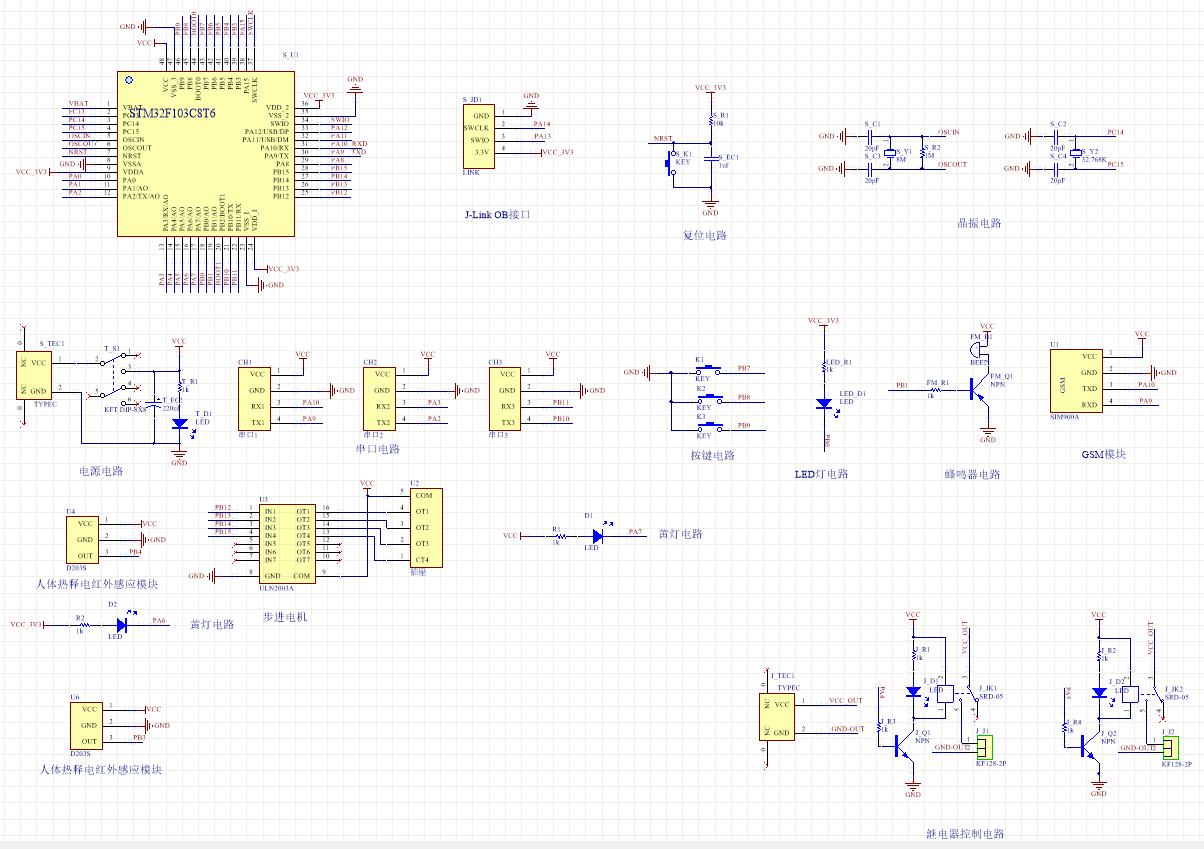This screenshot has height=849, width=1204.
Task: Click the 'SIM900A' part name text
Action: click(x=1064, y=416)
